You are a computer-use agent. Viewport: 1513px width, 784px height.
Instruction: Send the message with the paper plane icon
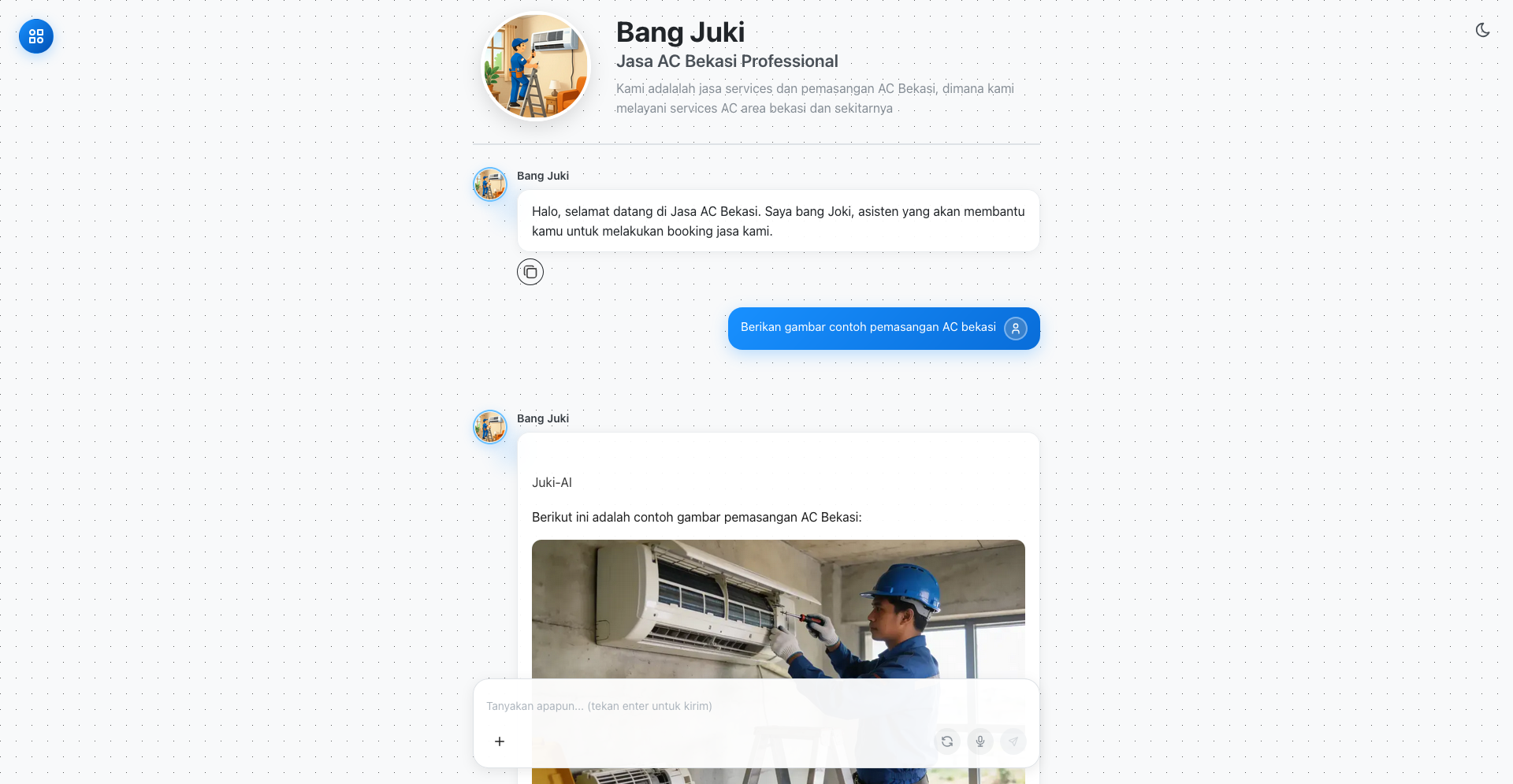pos(1013,741)
